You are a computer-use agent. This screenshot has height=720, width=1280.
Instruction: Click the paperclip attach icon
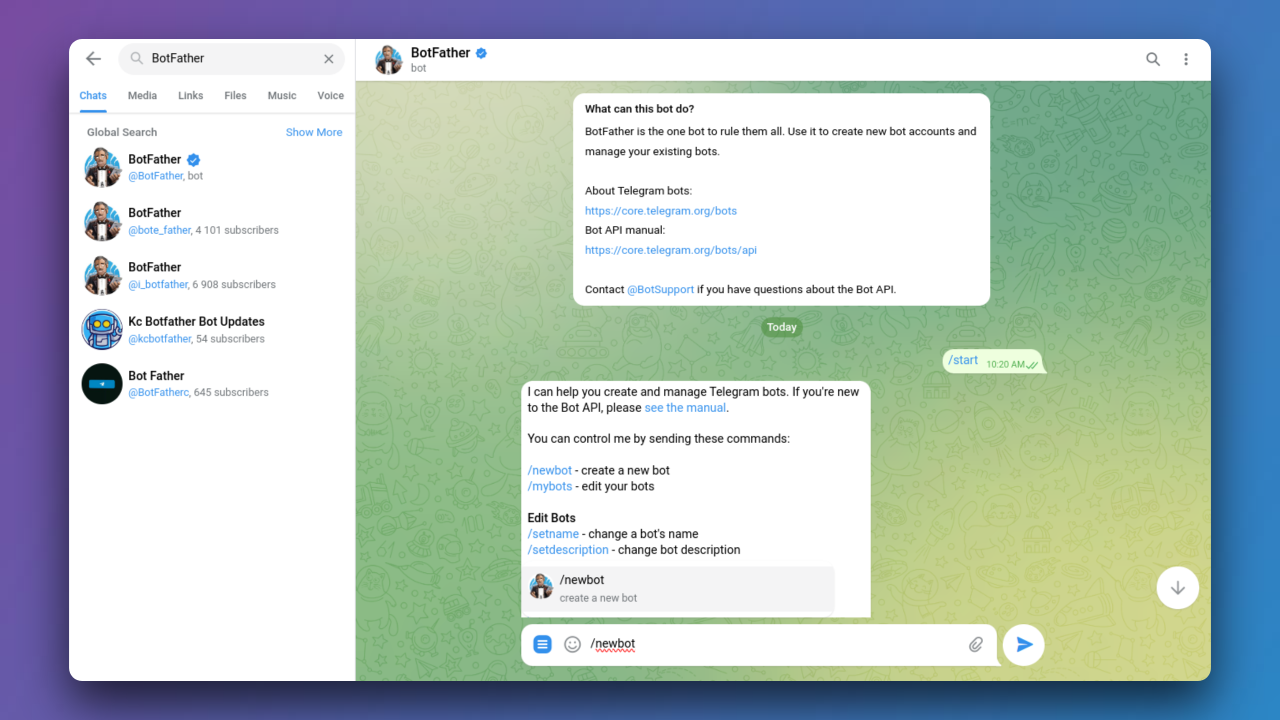pyautogui.click(x=976, y=645)
